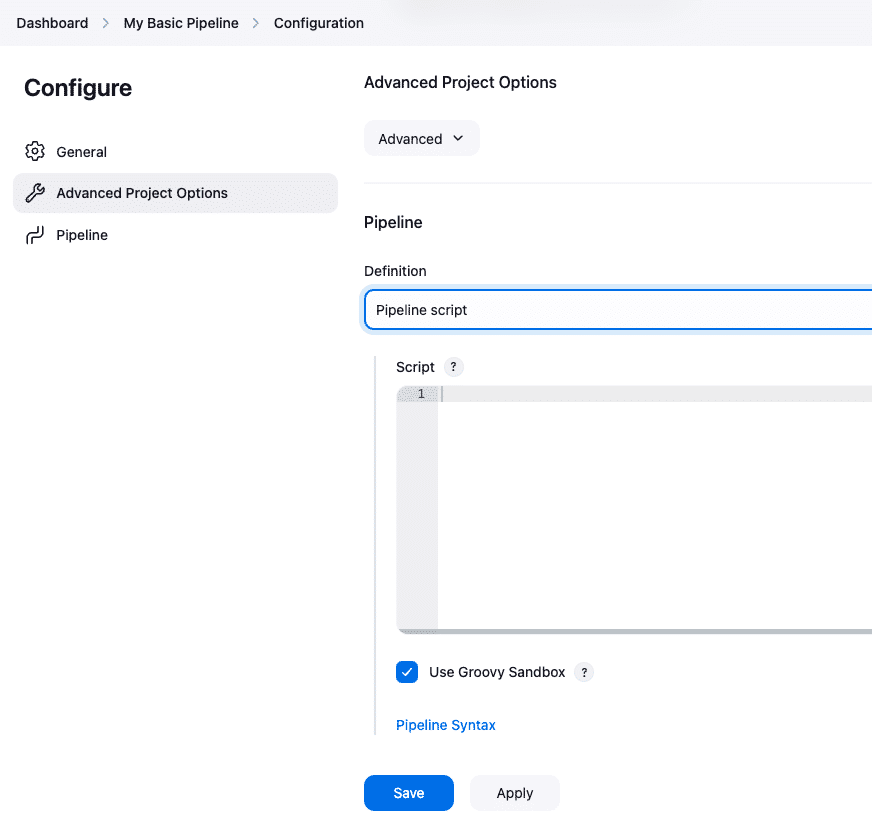The height and width of the screenshot is (835, 872).
Task: Click inside the Script editor on line 1
Action: click(656, 394)
